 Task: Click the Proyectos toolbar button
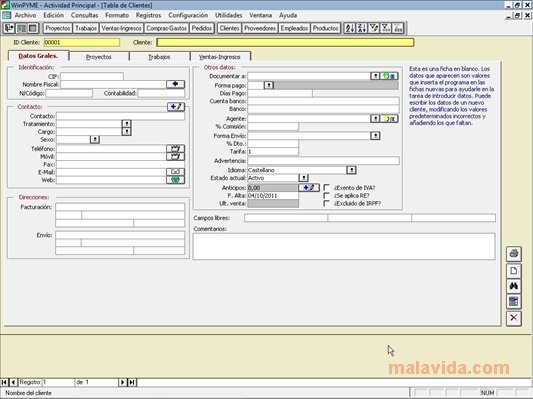click(x=58, y=28)
